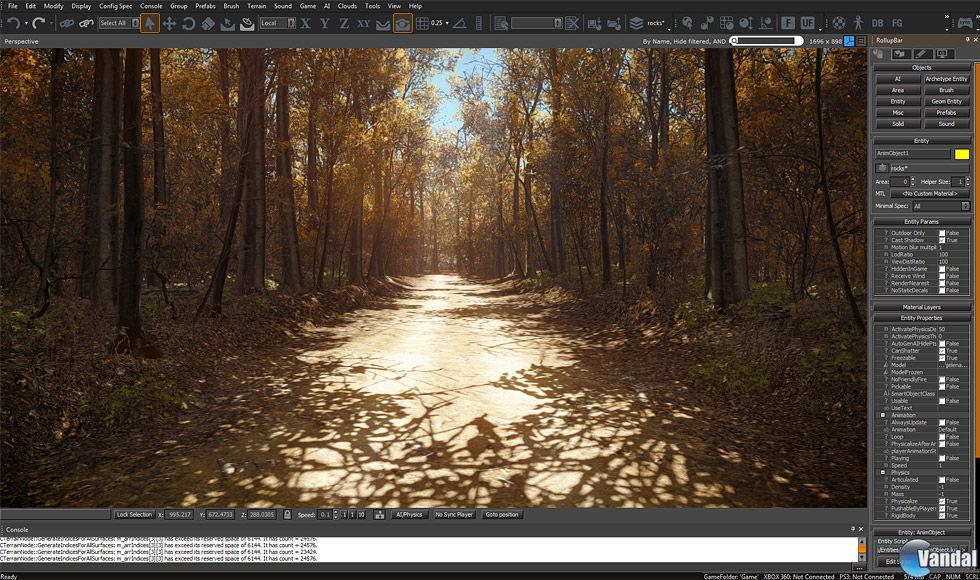Toggle the angle snap icon
980x580 pixels.
(459, 24)
